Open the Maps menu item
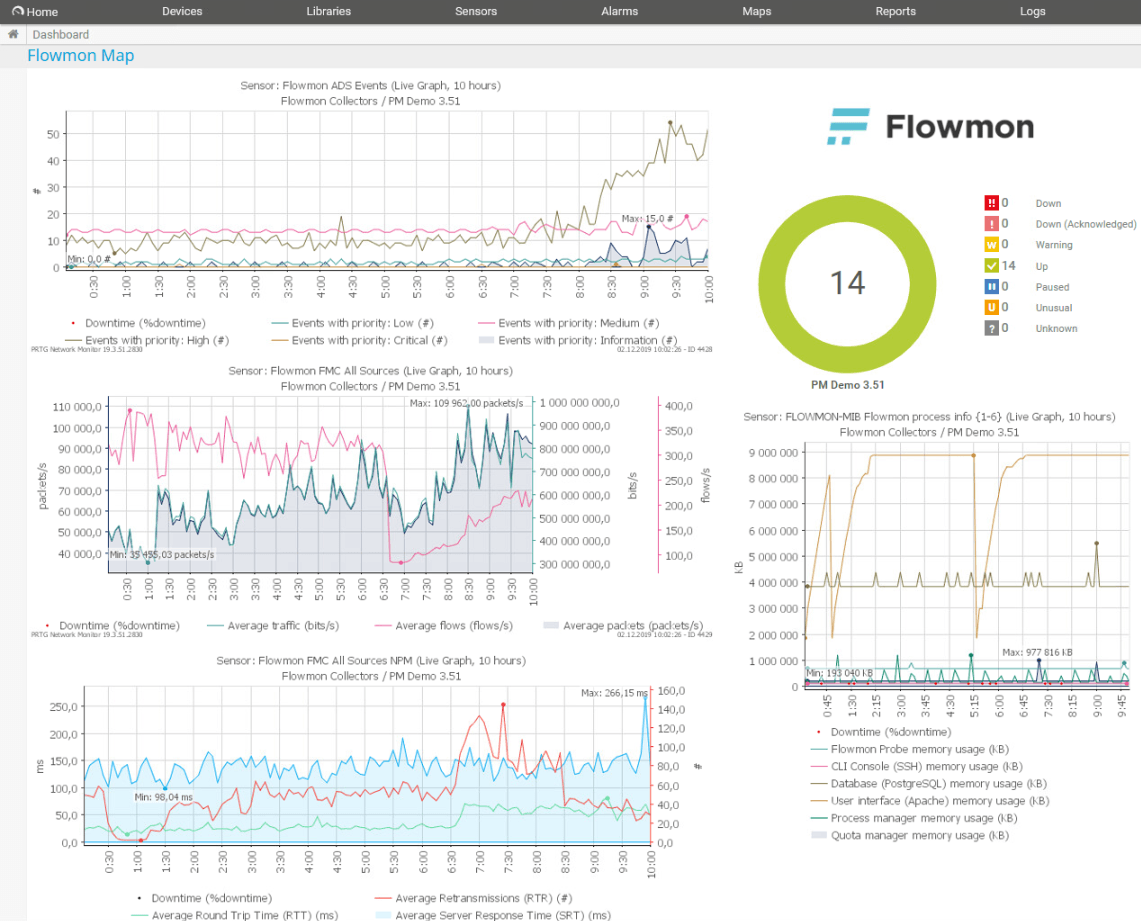 coord(757,12)
